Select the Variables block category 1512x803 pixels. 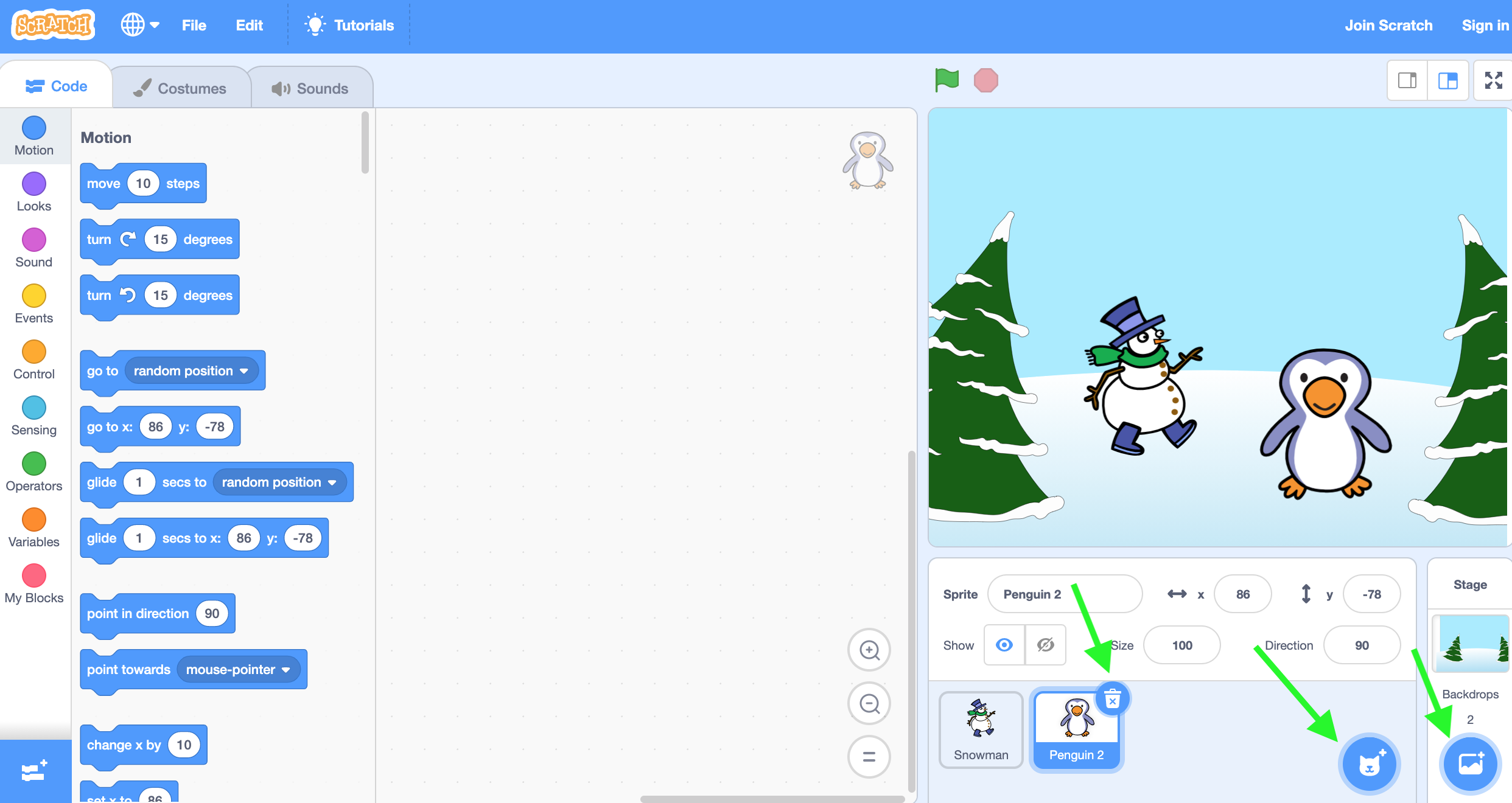coord(34,528)
